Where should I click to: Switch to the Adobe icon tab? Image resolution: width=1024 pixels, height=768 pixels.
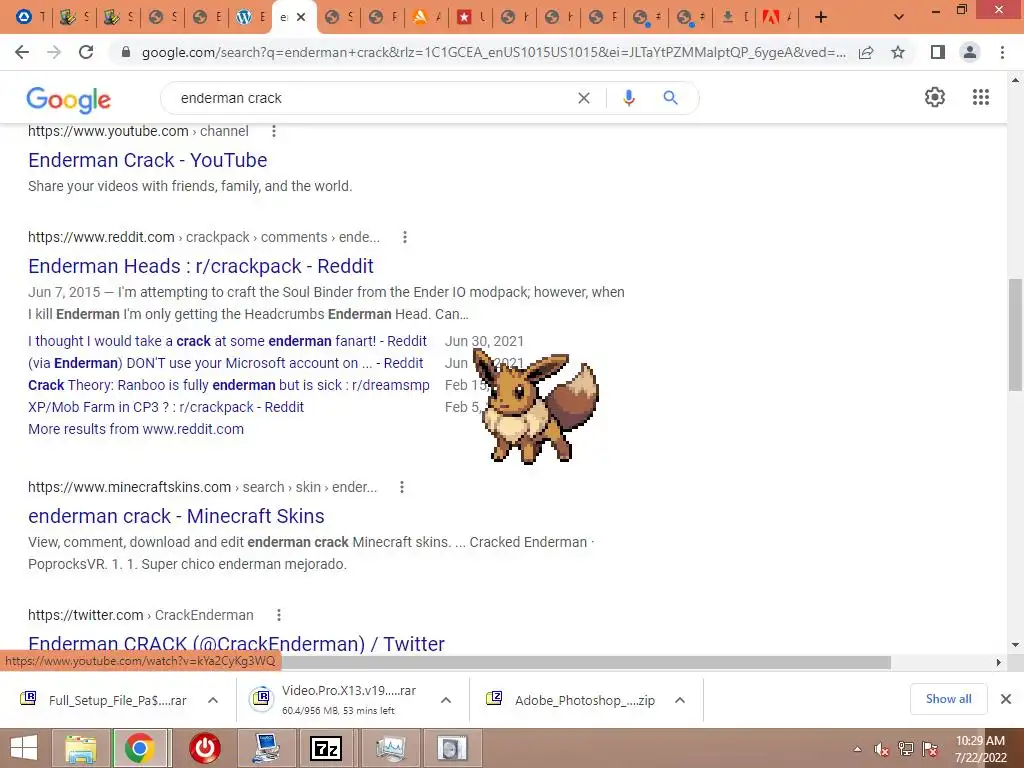pyautogui.click(x=777, y=18)
